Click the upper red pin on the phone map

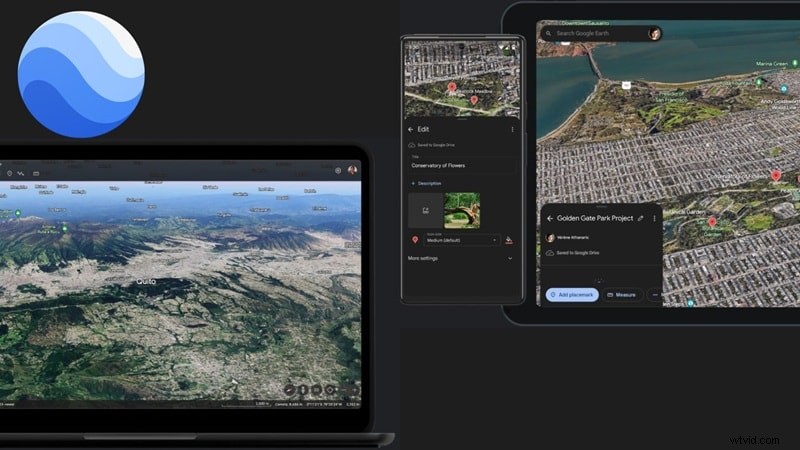click(452, 87)
